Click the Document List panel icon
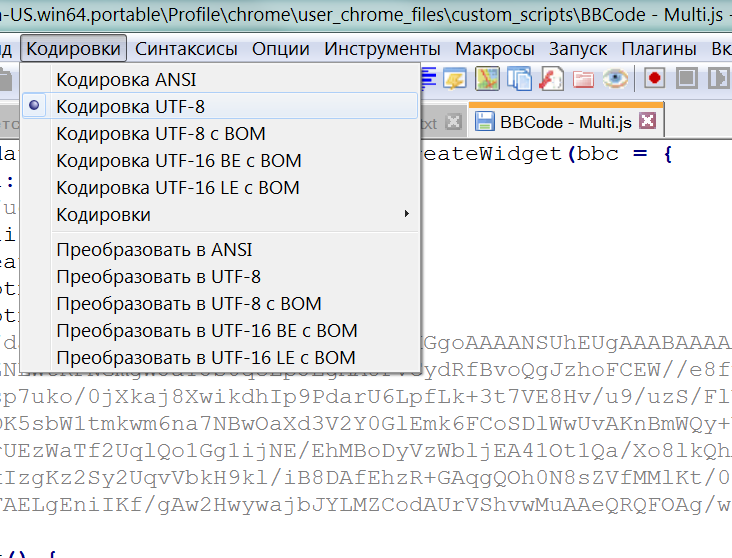 pyautogui.click(x=518, y=78)
